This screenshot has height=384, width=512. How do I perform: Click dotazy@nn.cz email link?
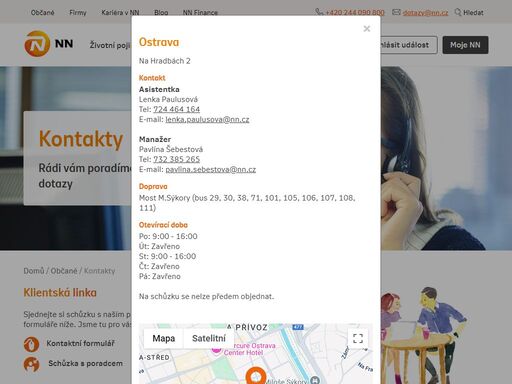click(425, 13)
